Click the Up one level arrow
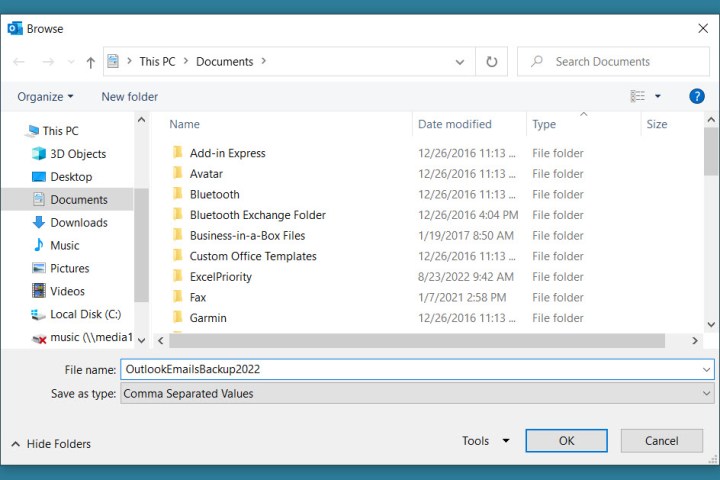The height and width of the screenshot is (480, 720). [x=90, y=62]
